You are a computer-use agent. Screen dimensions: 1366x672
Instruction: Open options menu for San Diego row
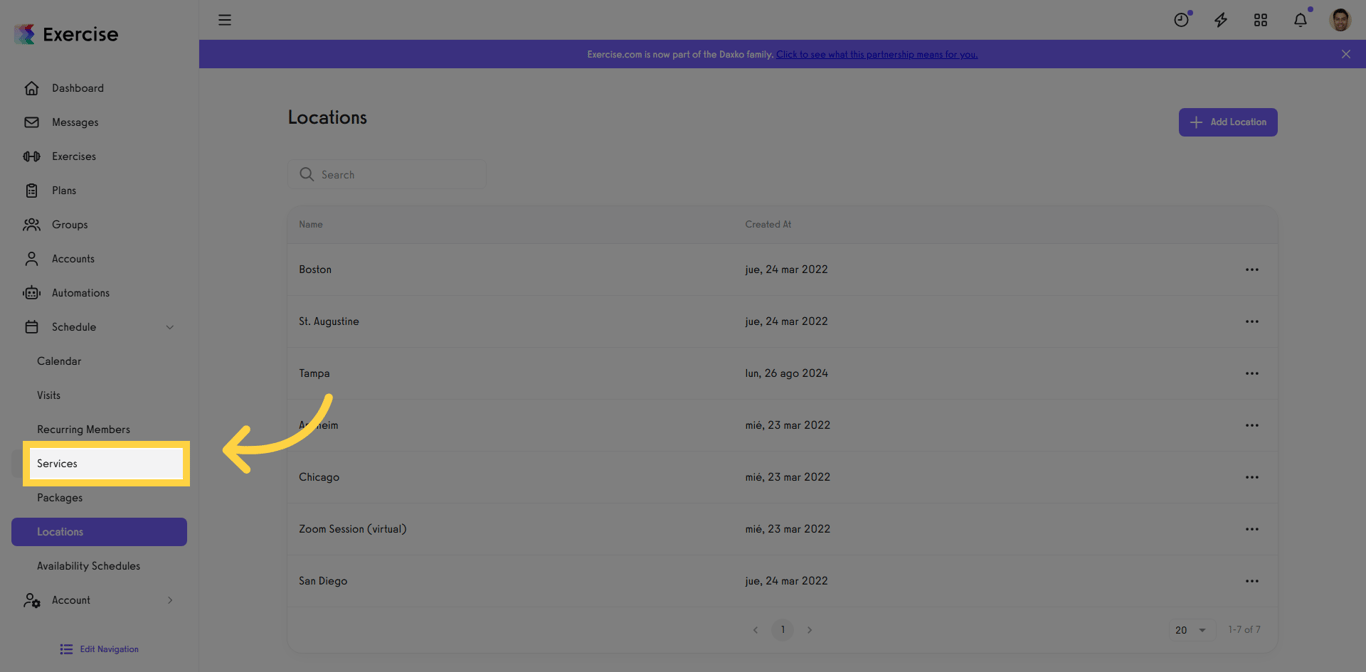point(1252,581)
